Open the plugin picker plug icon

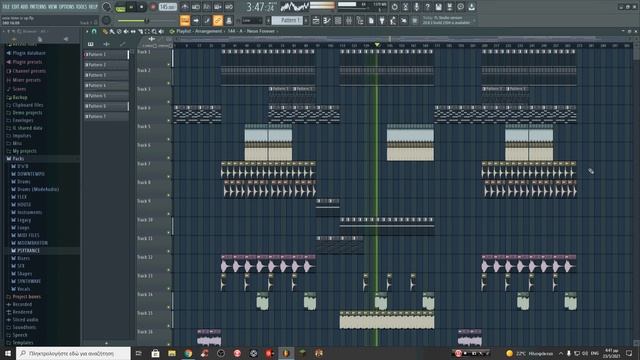coord(382,20)
